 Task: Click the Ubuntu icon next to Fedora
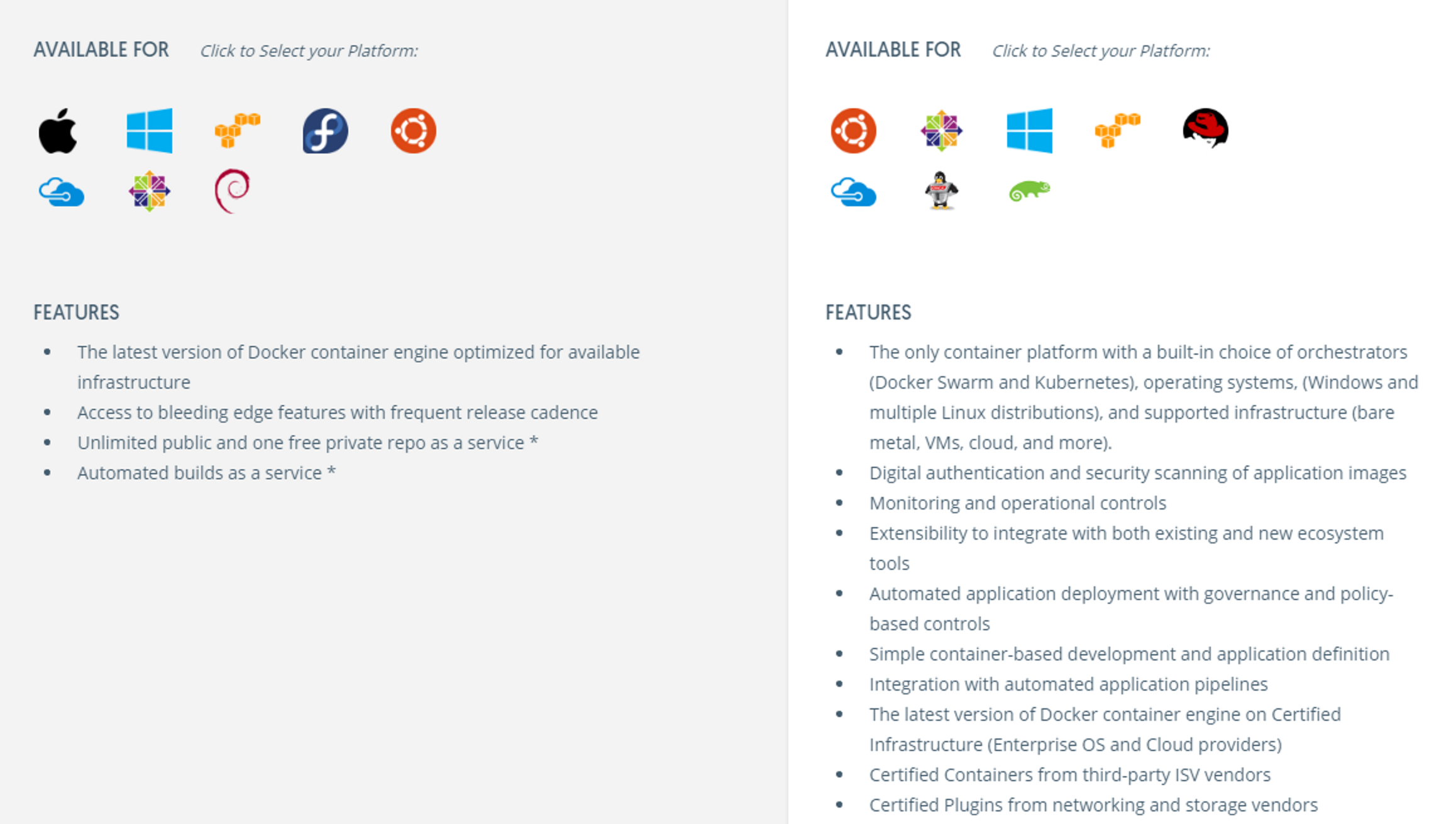click(413, 131)
